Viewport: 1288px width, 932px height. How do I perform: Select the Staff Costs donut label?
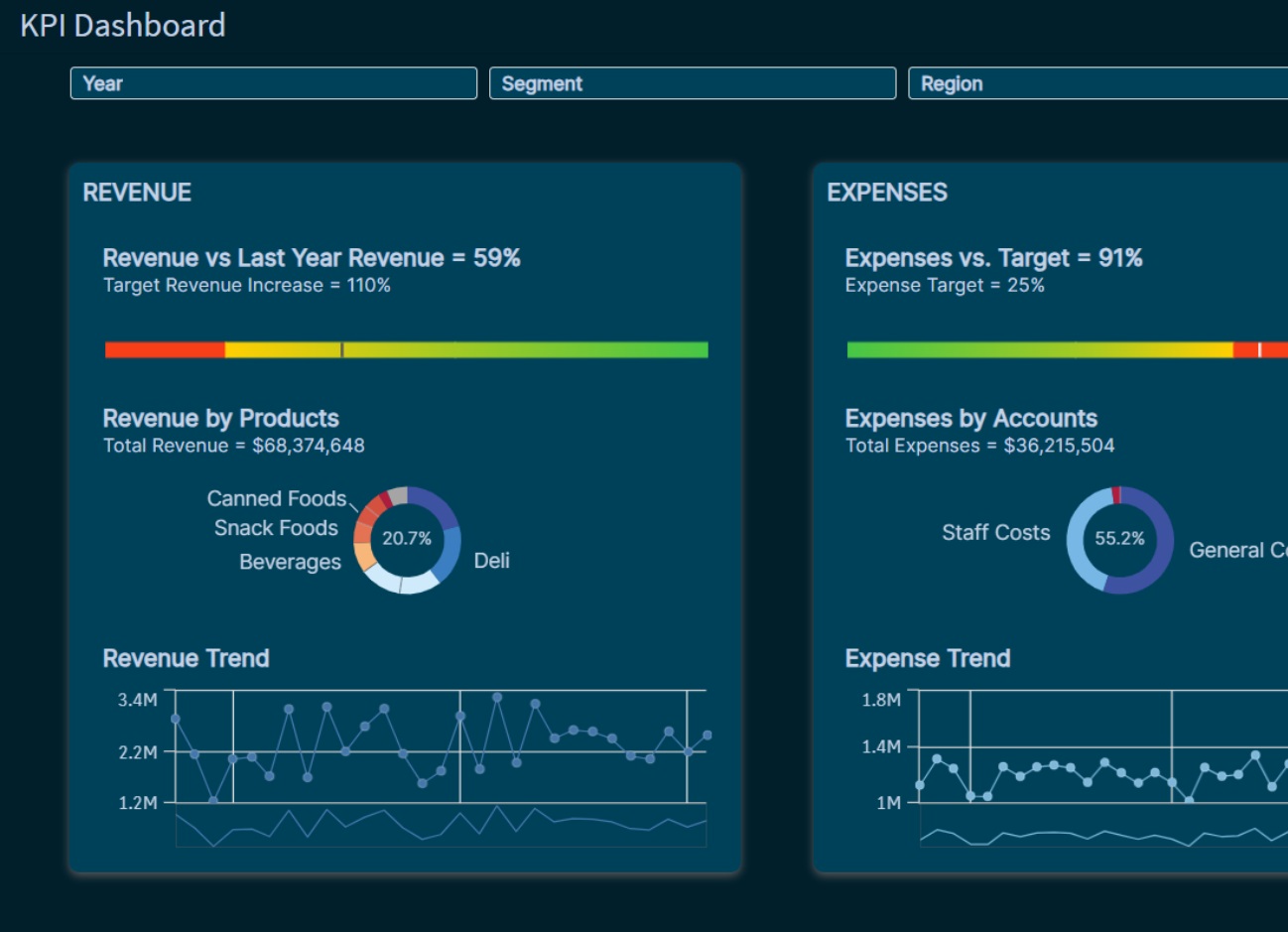tap(996, 533)
